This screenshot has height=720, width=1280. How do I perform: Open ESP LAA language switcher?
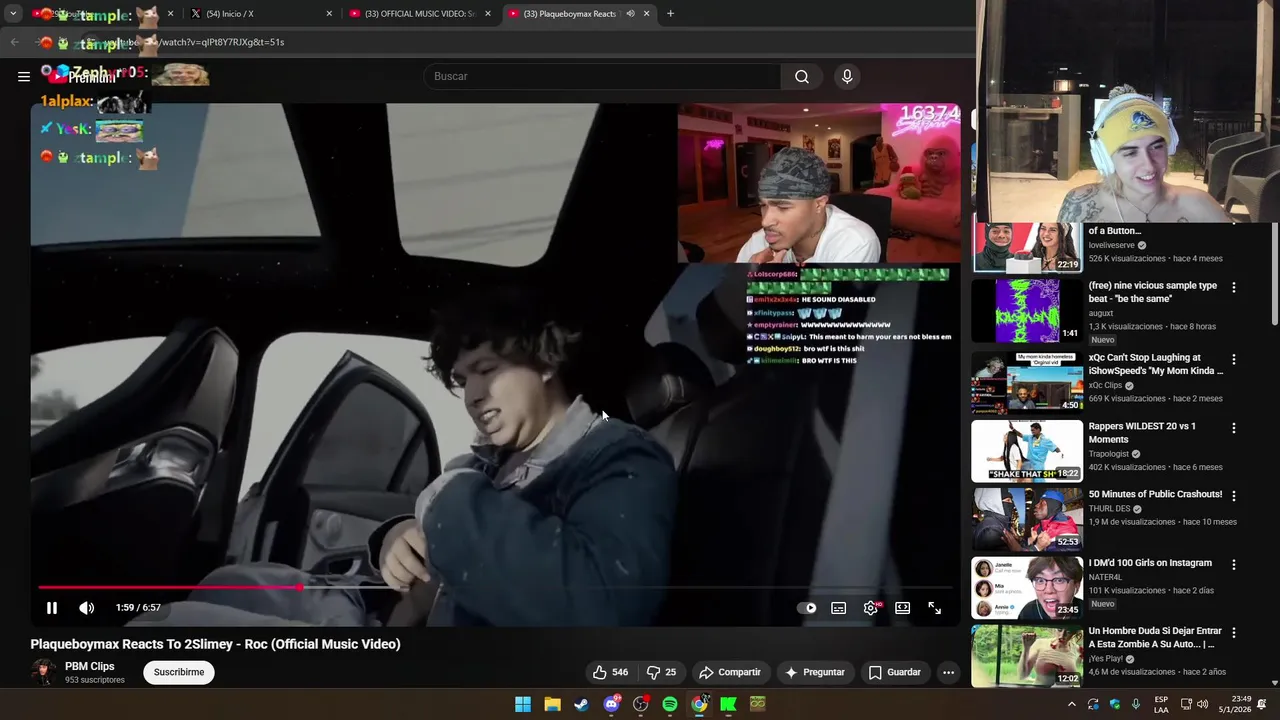click(1161, 704)
